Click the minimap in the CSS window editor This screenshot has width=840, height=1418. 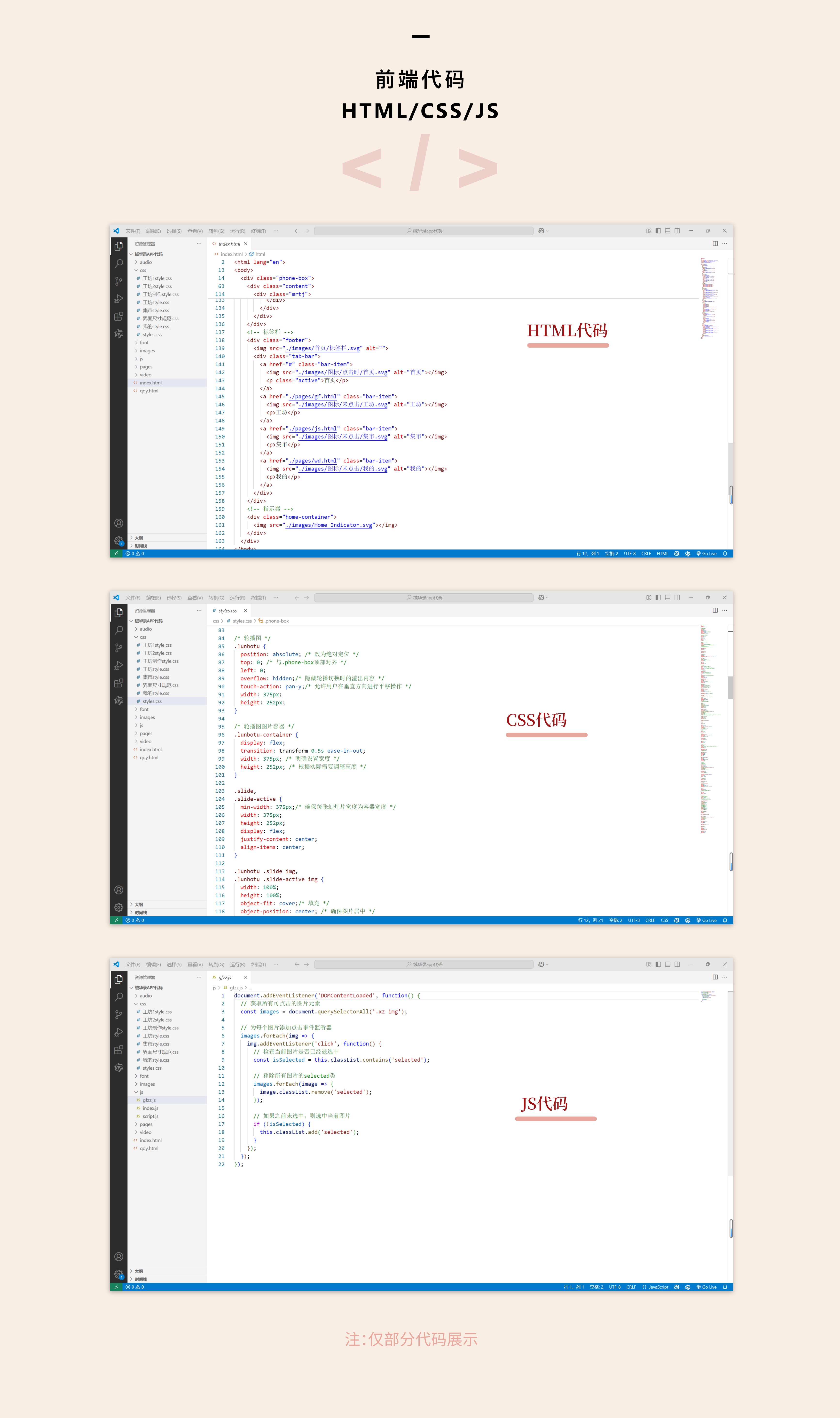click(712, 729)
